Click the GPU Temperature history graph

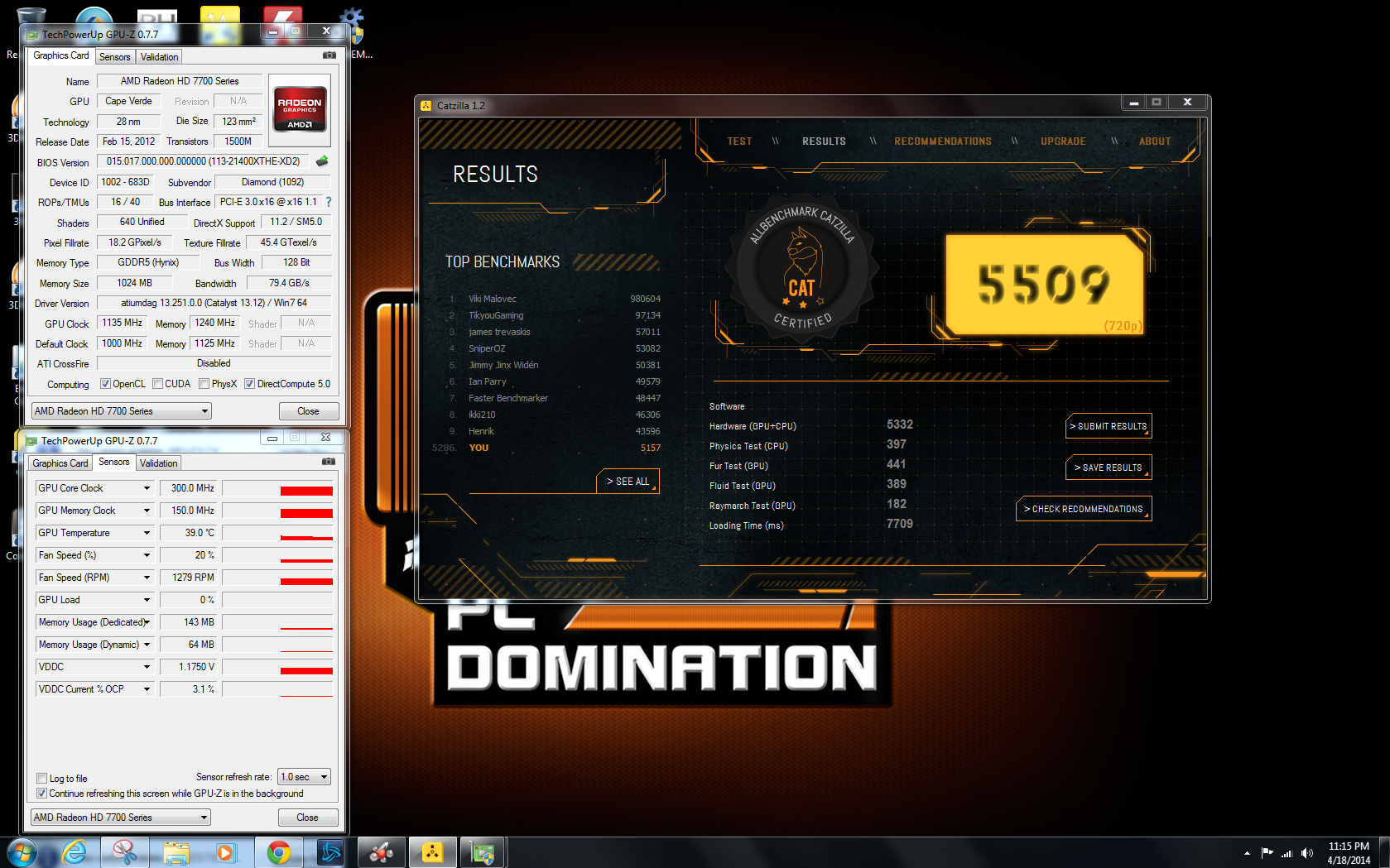tap(277, 533)
